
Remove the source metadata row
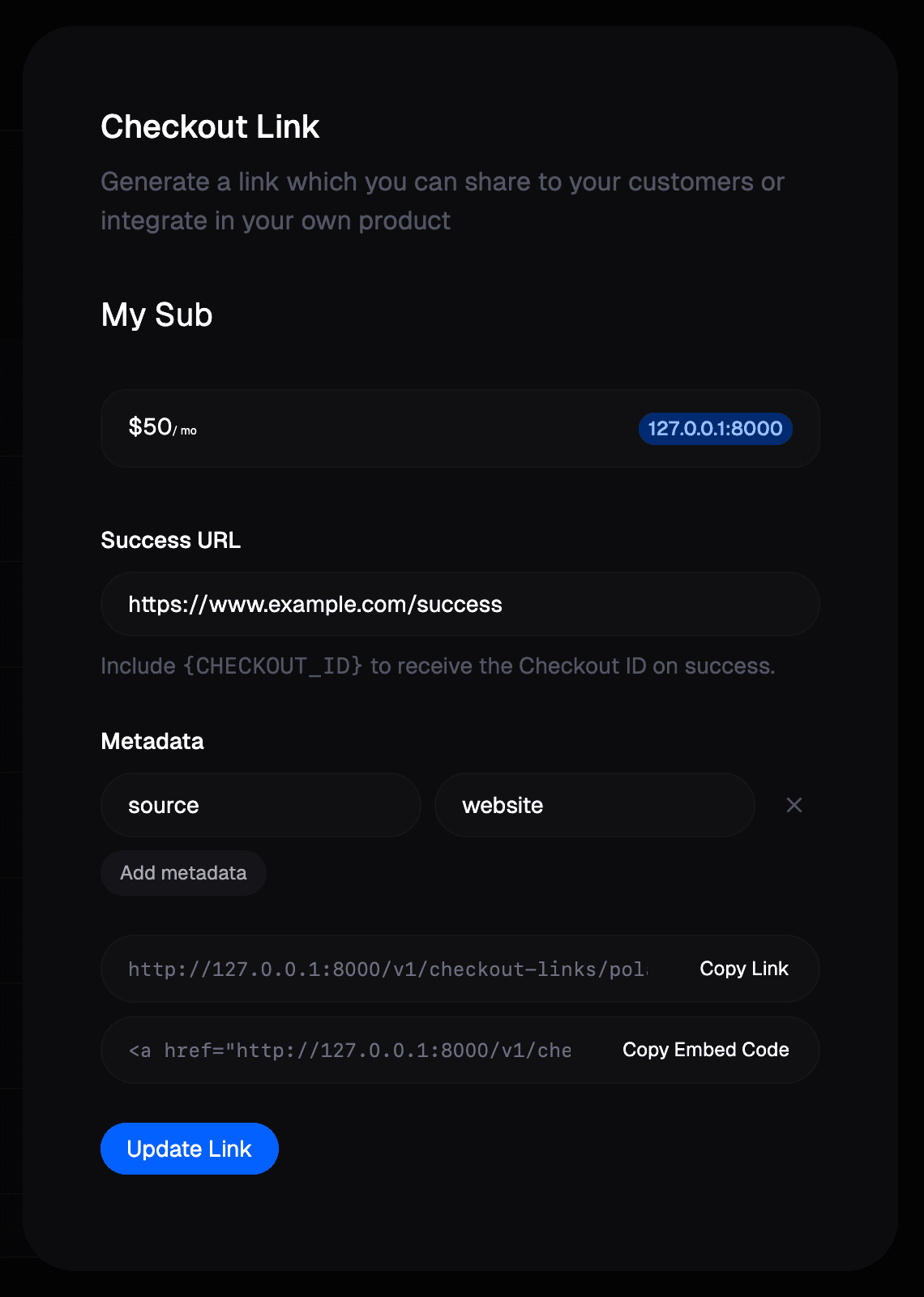(794, 805)
